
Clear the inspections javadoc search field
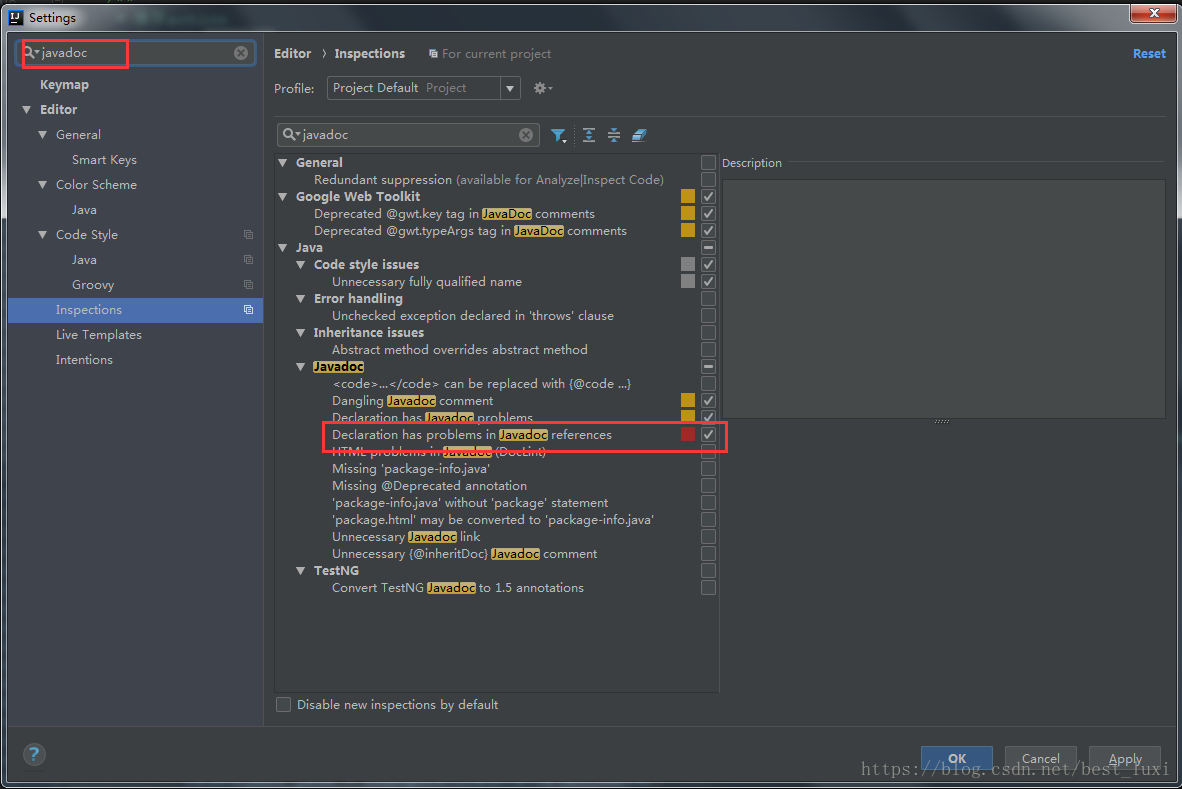tap(526, 135)
